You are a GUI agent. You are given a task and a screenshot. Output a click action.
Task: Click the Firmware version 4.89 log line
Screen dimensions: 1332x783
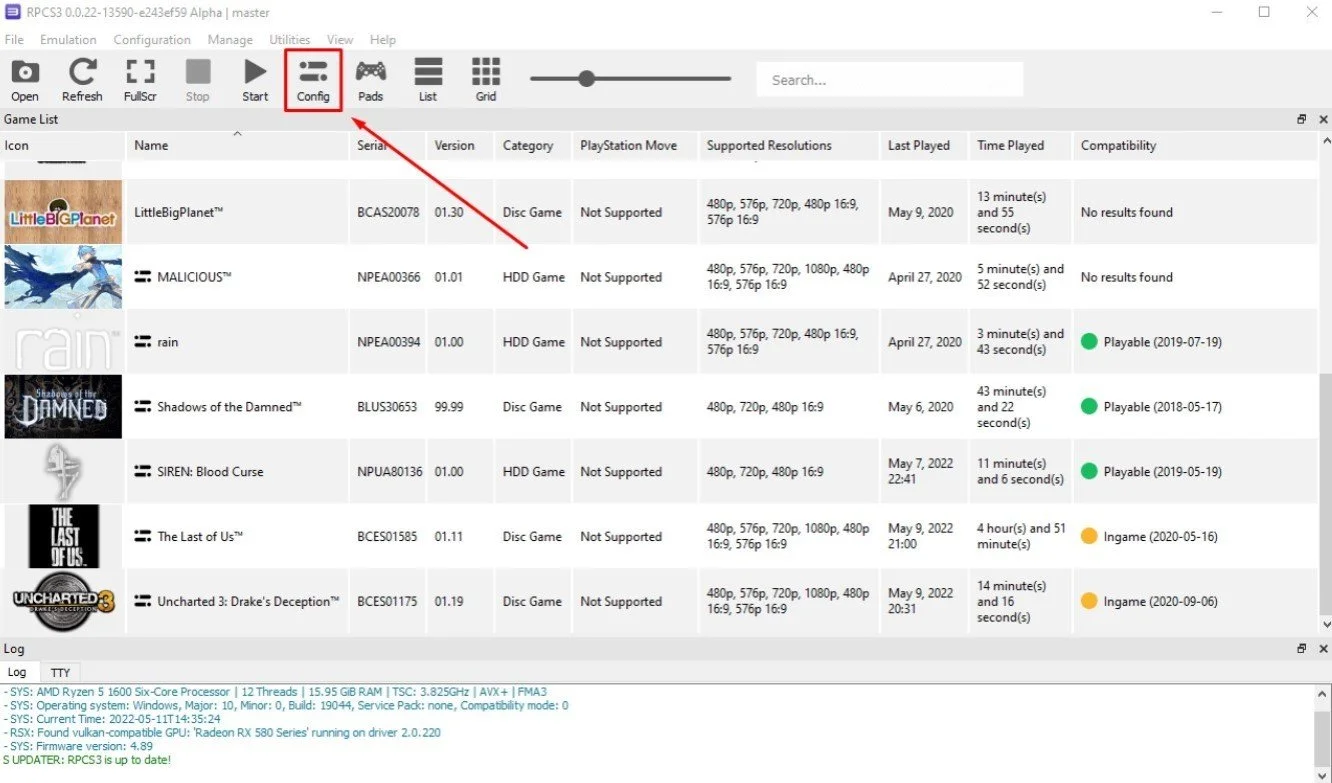[x=80, y=746]
